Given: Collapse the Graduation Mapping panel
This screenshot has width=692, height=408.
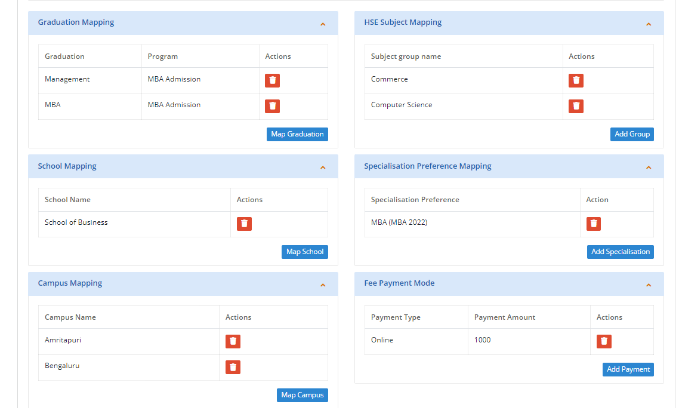Looking at the screenshot, I should 322,23.
